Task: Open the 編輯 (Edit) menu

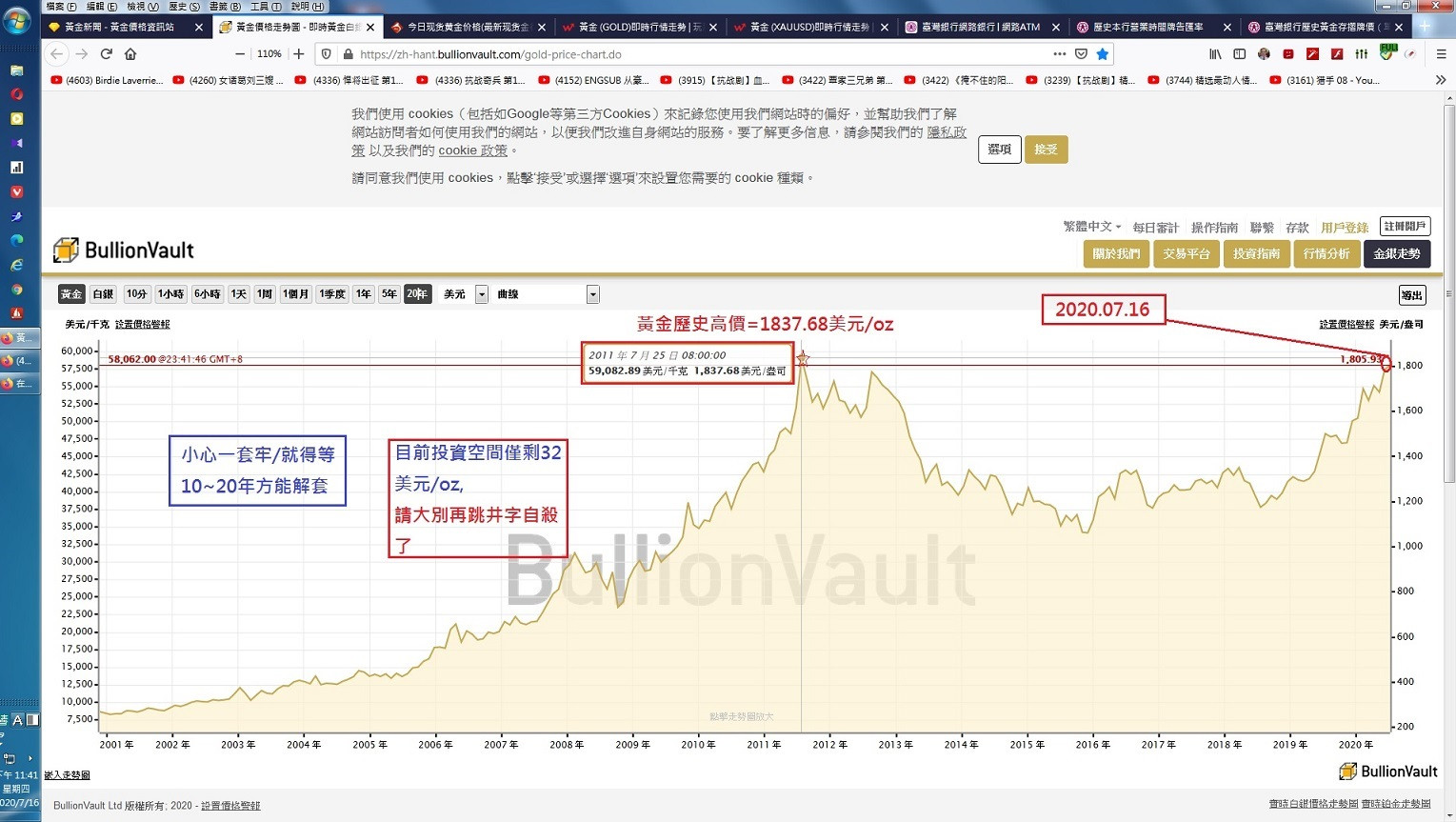Action: [102, 7]
